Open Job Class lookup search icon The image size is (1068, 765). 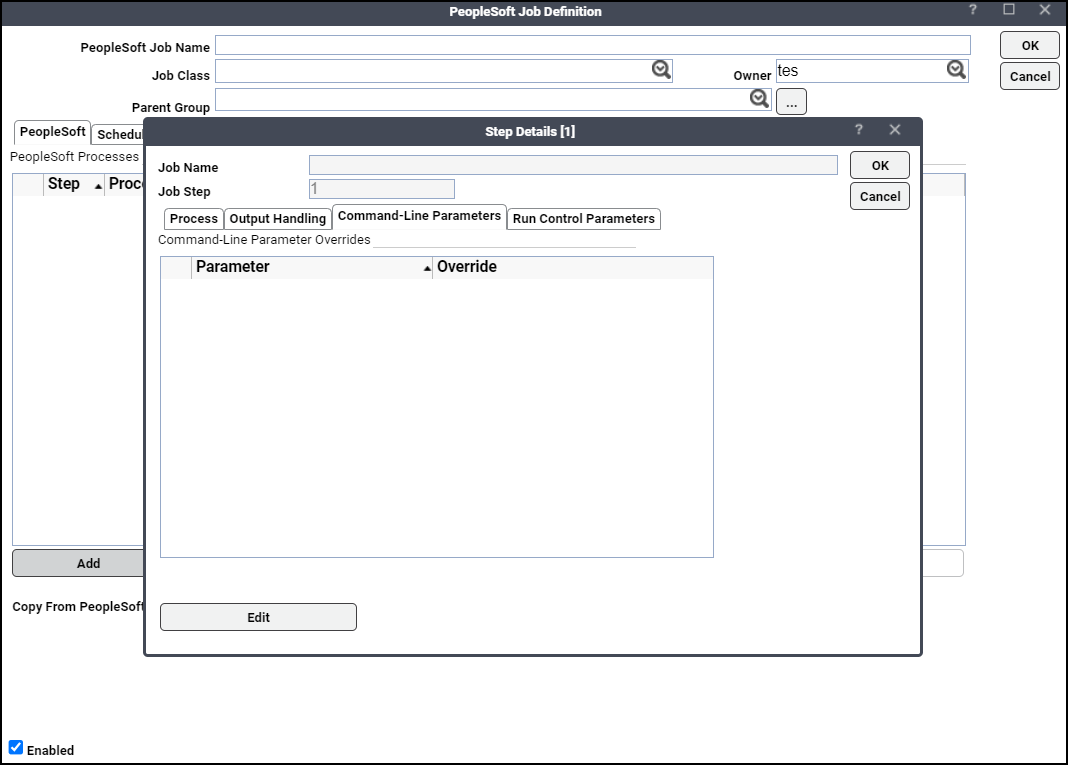click(661, 69)
